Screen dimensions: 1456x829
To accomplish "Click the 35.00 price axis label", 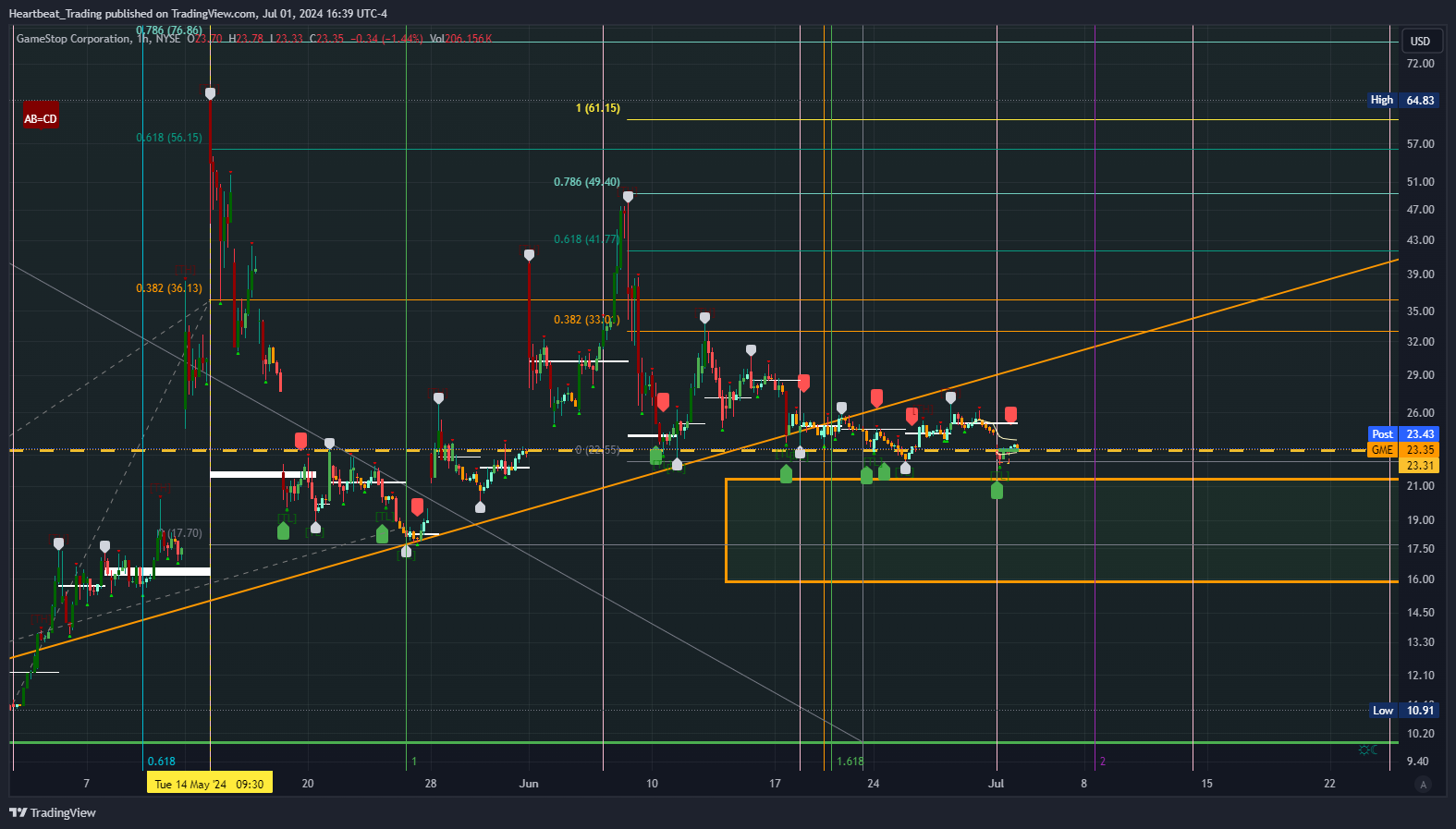I will click(x=1420, y=311).
